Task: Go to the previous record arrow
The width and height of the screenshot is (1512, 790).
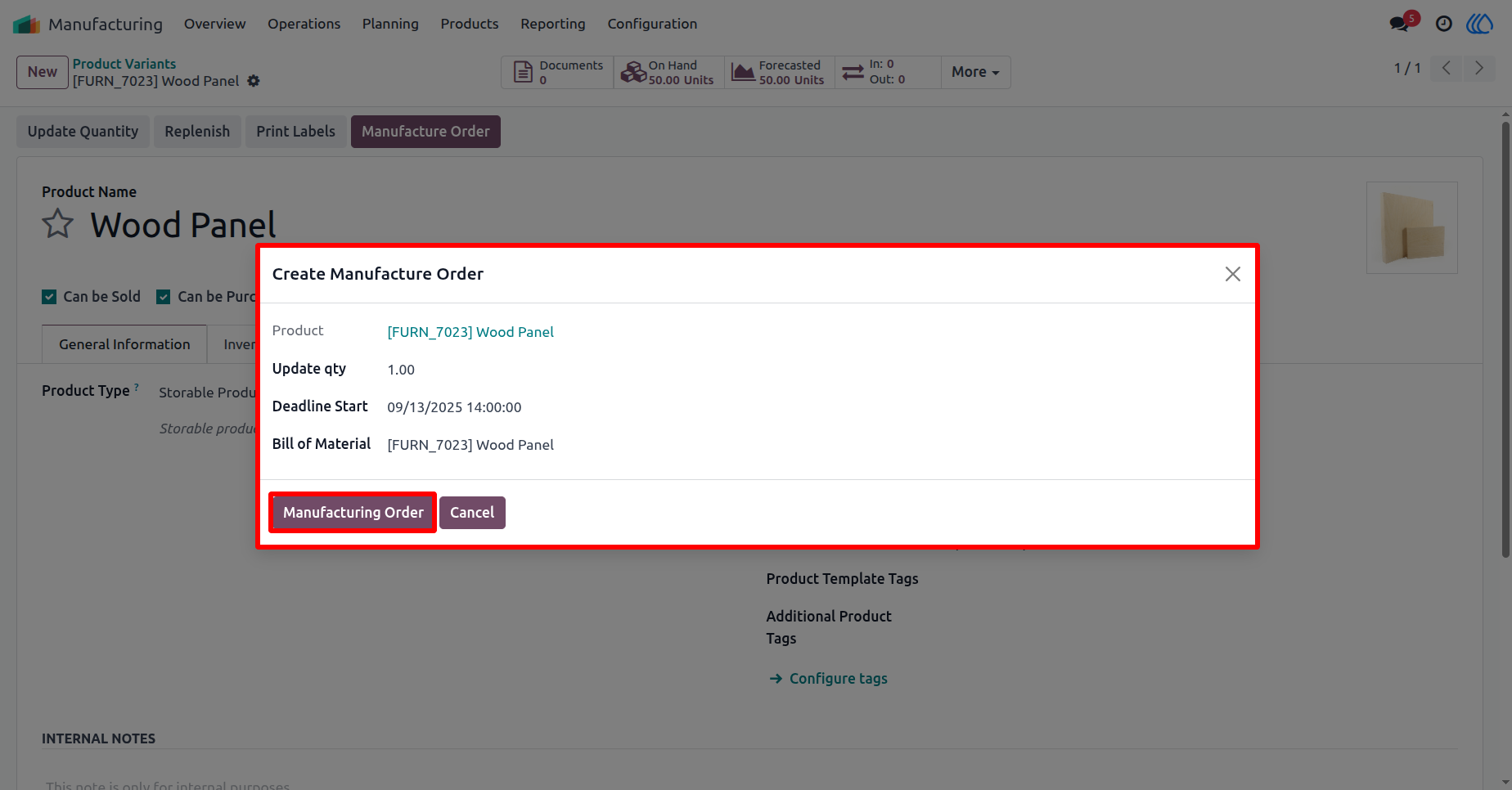Action: [1447, 68]
